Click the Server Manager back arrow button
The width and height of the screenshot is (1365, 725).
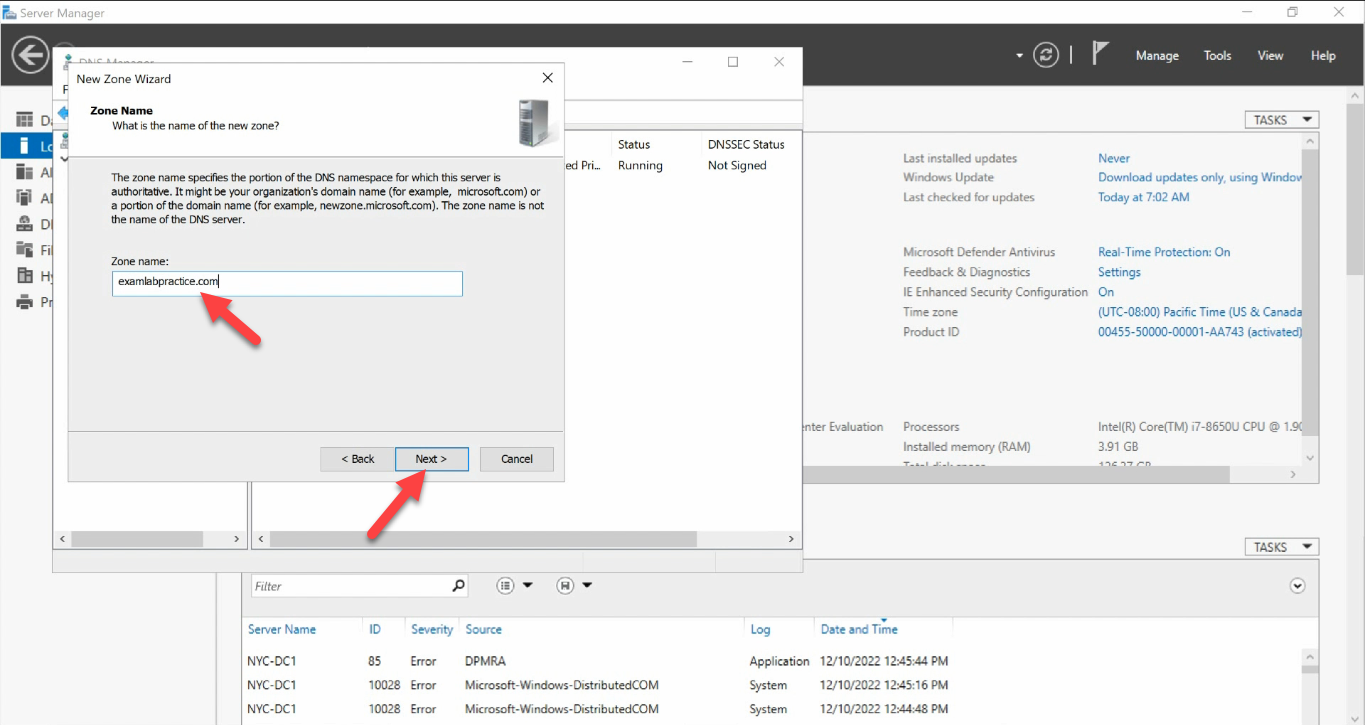coord(31,54)
